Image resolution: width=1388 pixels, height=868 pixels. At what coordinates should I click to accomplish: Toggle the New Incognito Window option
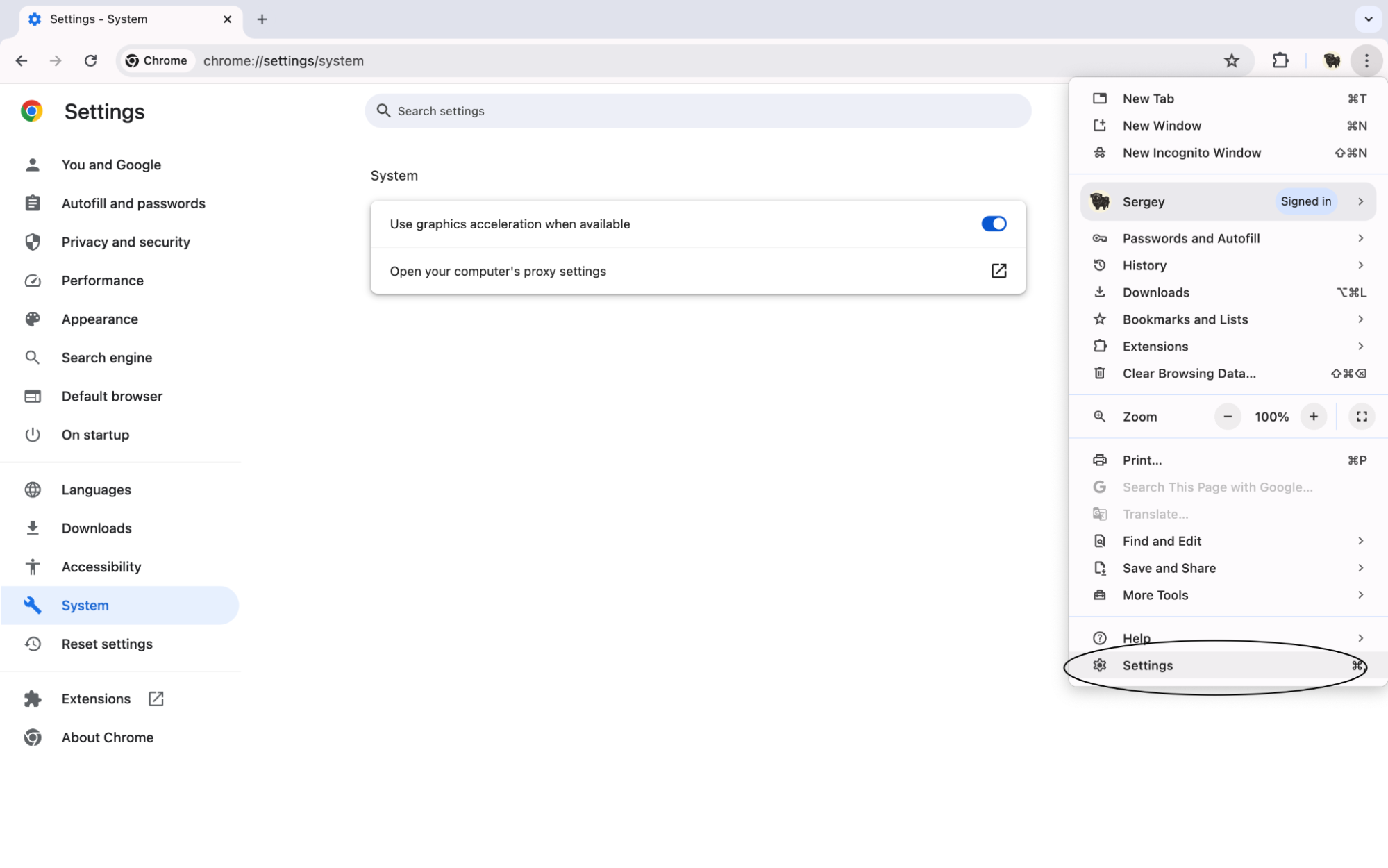click(1192, 152)
